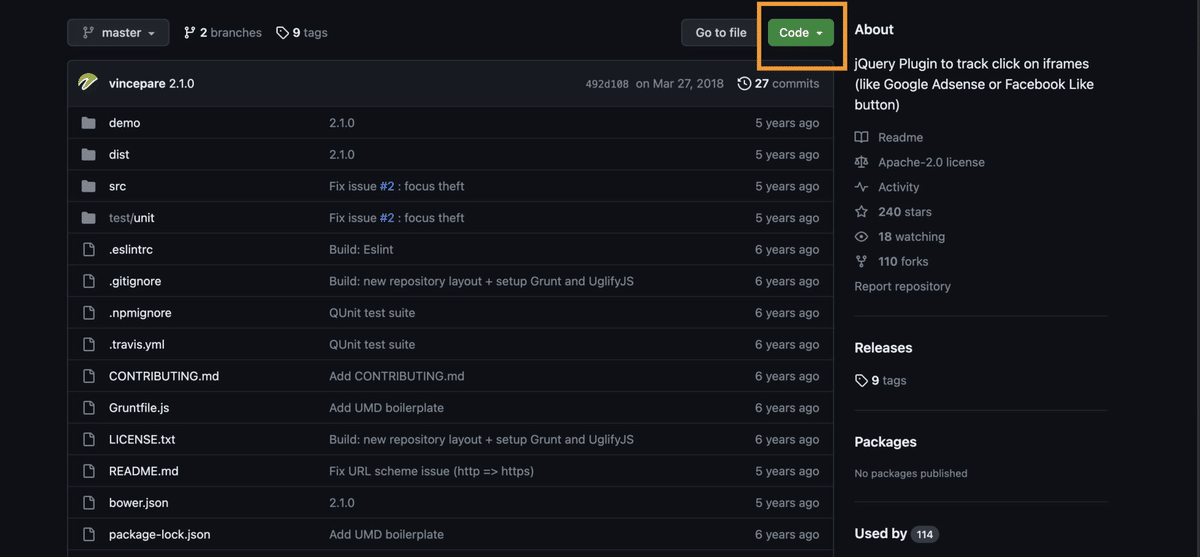
Task: Open the dist folder
Action: click(x=119, y=155)
